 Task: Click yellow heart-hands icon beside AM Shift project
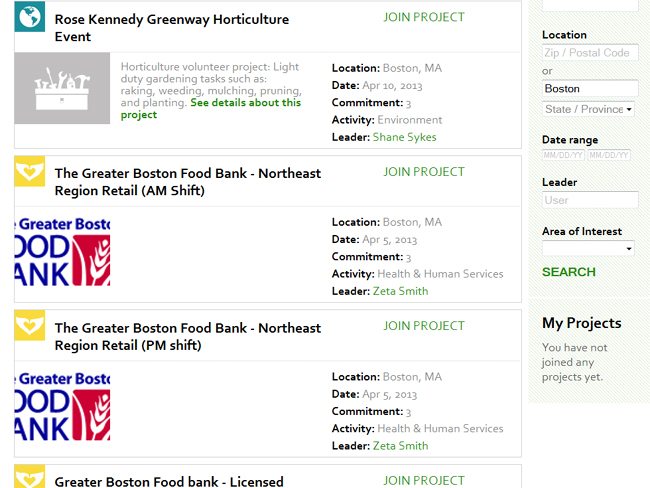pos(29,171)
